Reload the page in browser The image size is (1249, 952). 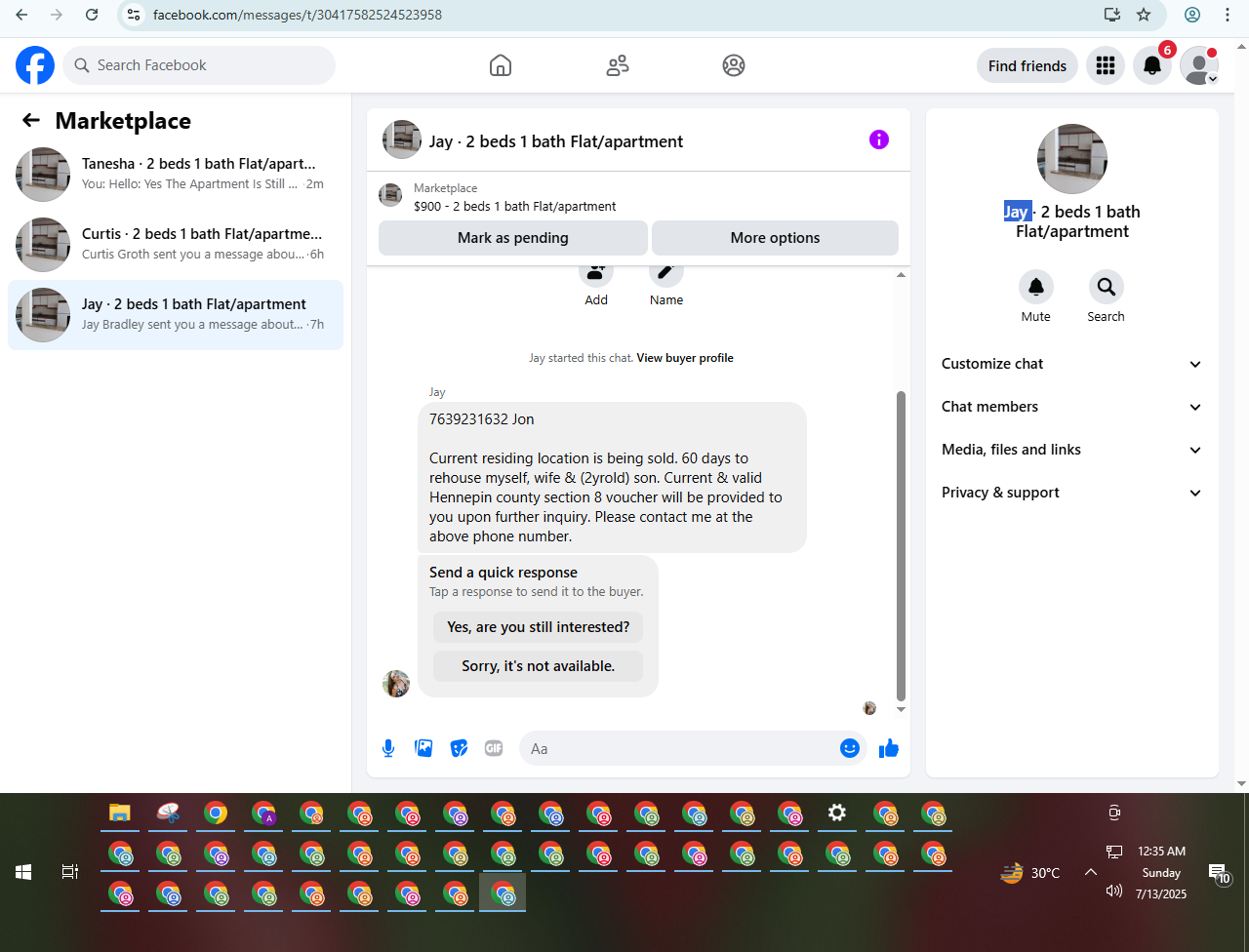[x=92, y=15]
